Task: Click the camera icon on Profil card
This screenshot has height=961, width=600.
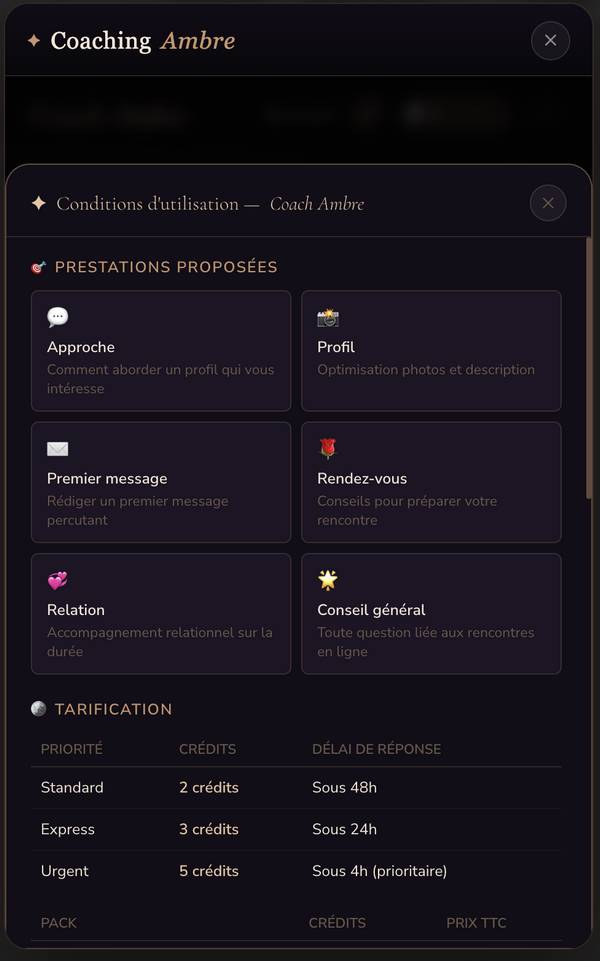Action: click(328, 318)
